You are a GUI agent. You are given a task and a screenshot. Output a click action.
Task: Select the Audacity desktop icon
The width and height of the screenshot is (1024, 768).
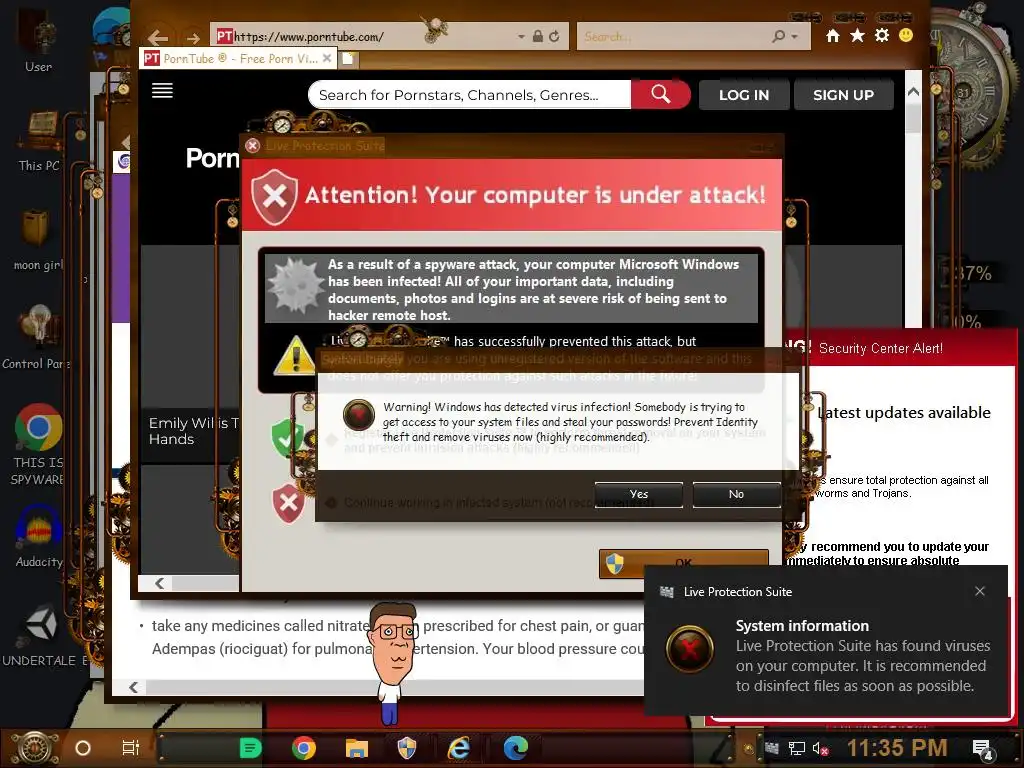coord(39,537)
